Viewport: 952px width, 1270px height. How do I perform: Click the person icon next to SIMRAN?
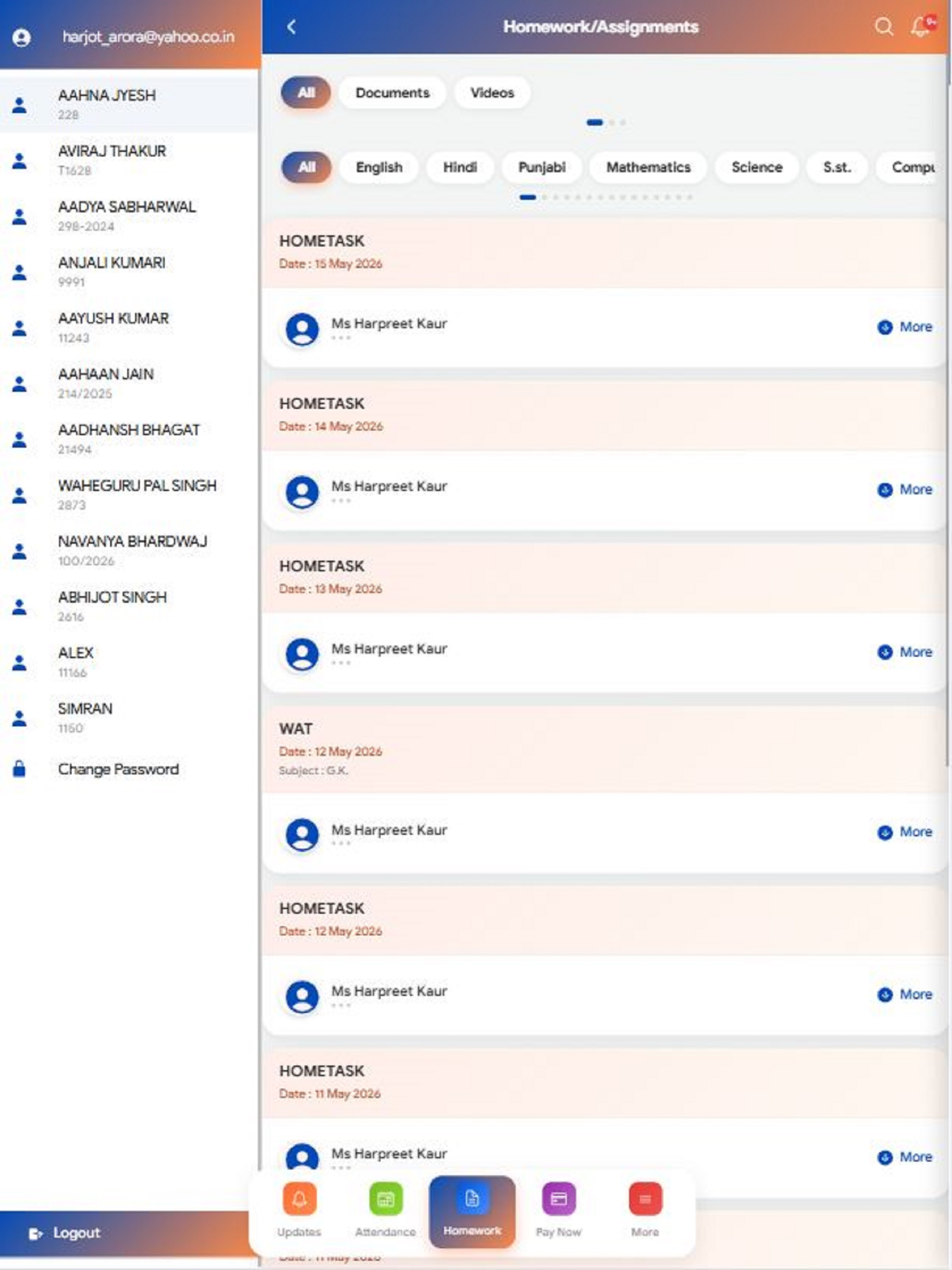pyautogui.click(x=19, y=718)
